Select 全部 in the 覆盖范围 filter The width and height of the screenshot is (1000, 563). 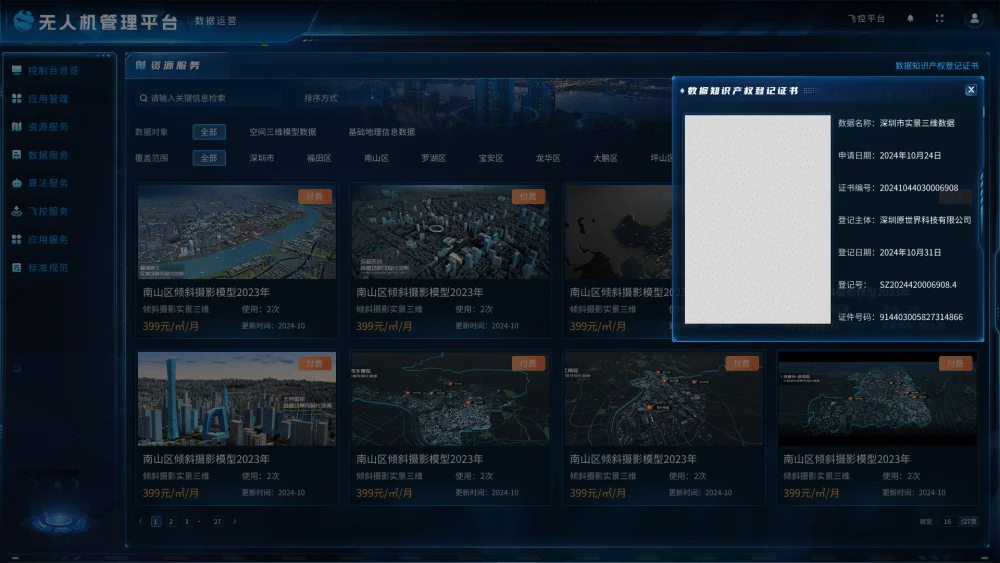209,158
